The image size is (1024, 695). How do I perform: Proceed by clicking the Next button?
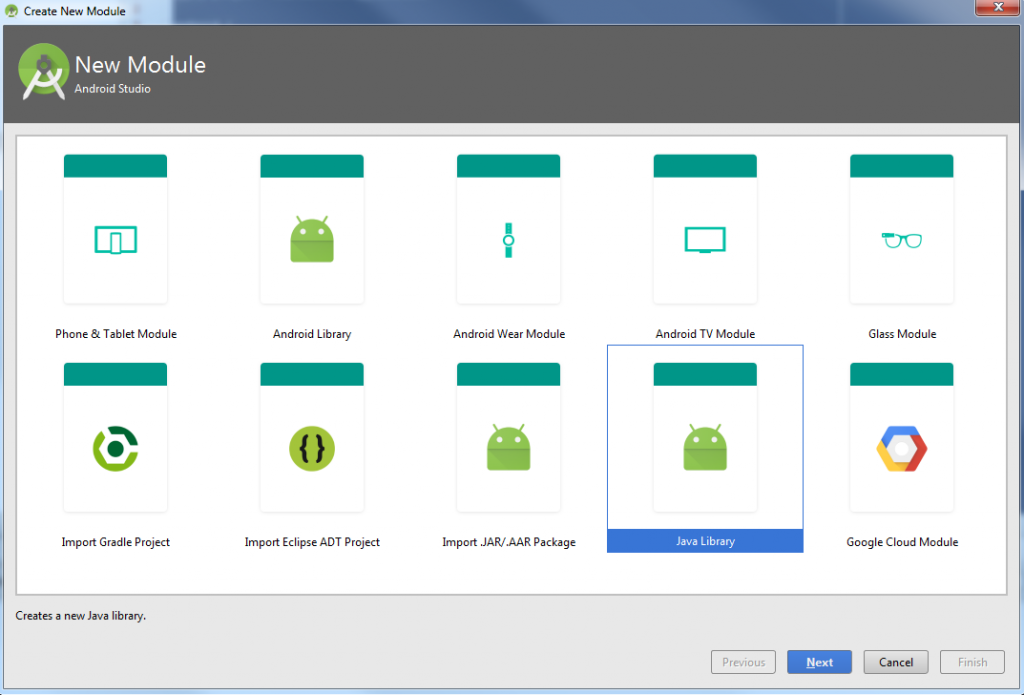pyautogui.click(x=819, y=662)
